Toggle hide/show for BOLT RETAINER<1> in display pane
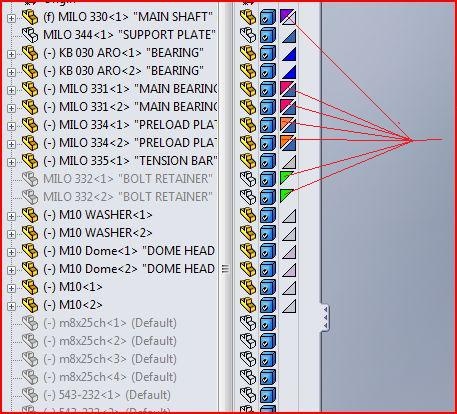The width and height of the screenshot is (457, 414). pos(248,179)
